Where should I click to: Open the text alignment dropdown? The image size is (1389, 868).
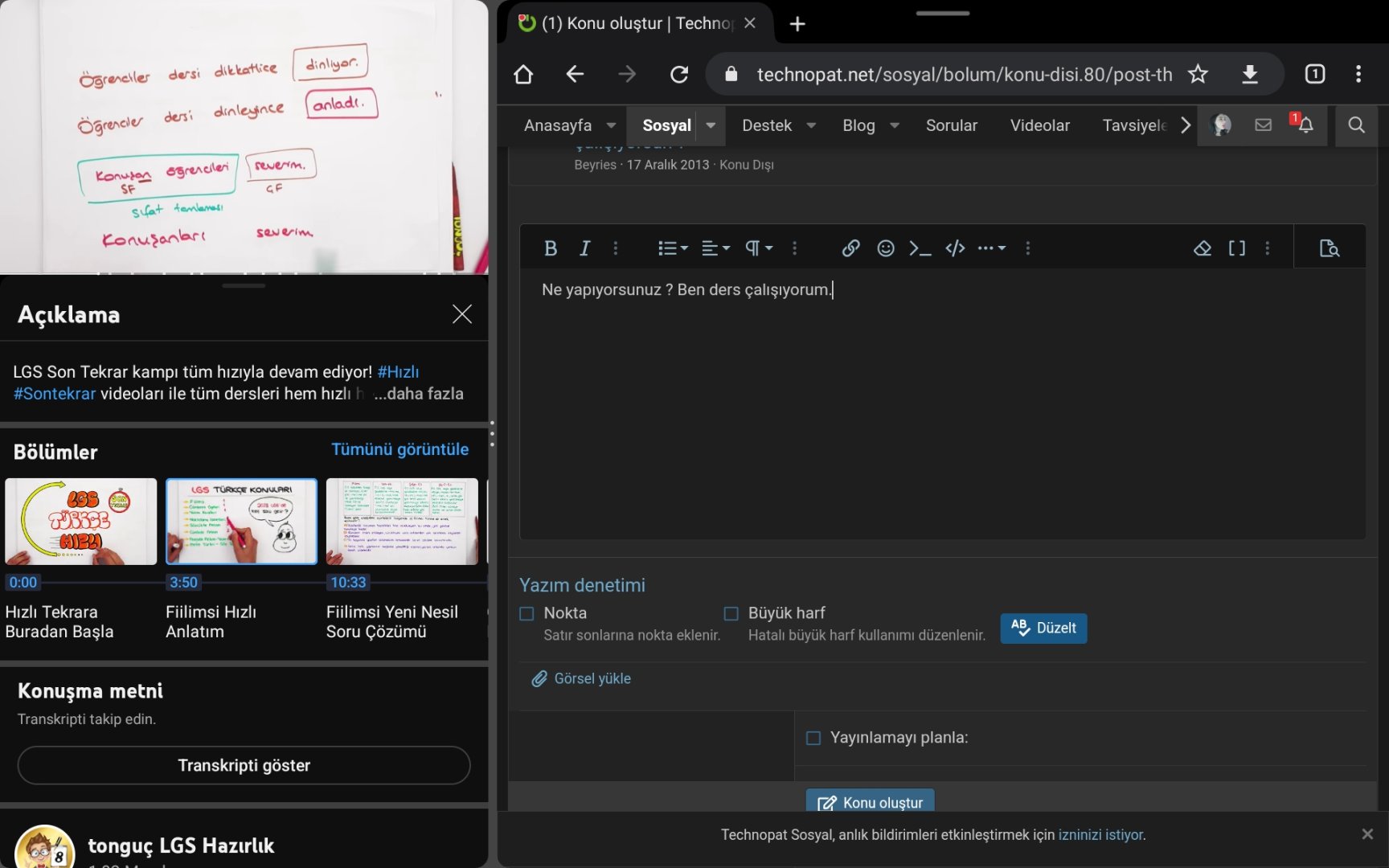pos(715,248)
